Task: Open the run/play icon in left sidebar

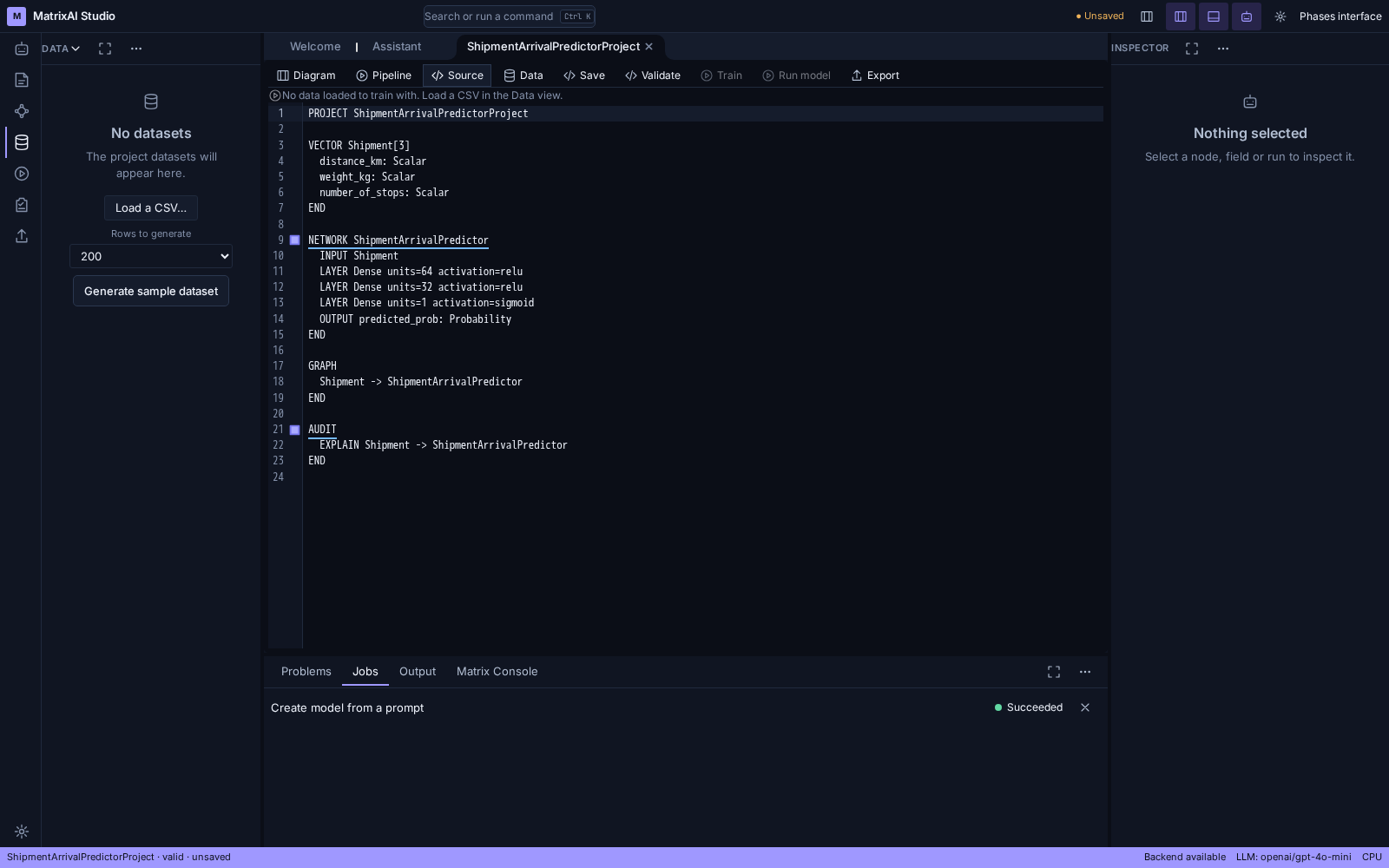Action: tap(22, 174)
